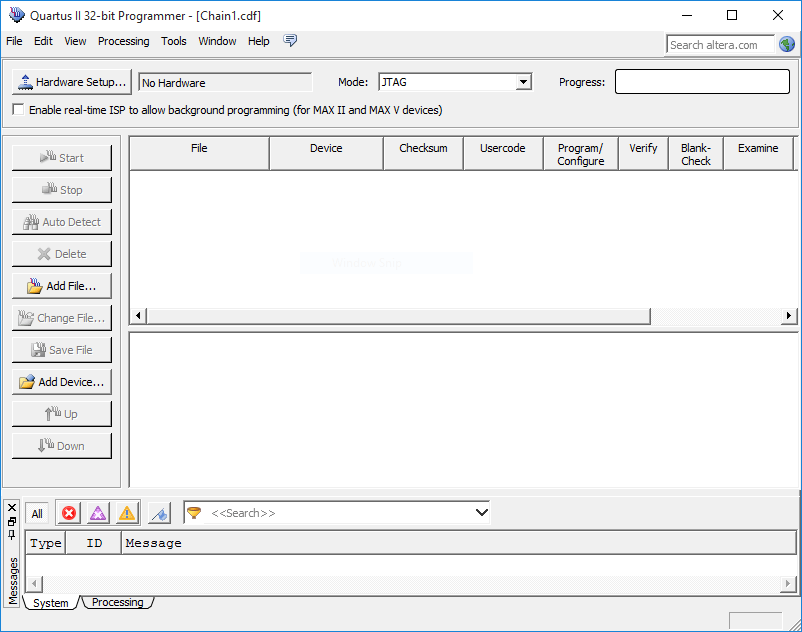802x632 pixels.
Task: Toggle the error messages filter icon
Action: click(x=69, y=513)
